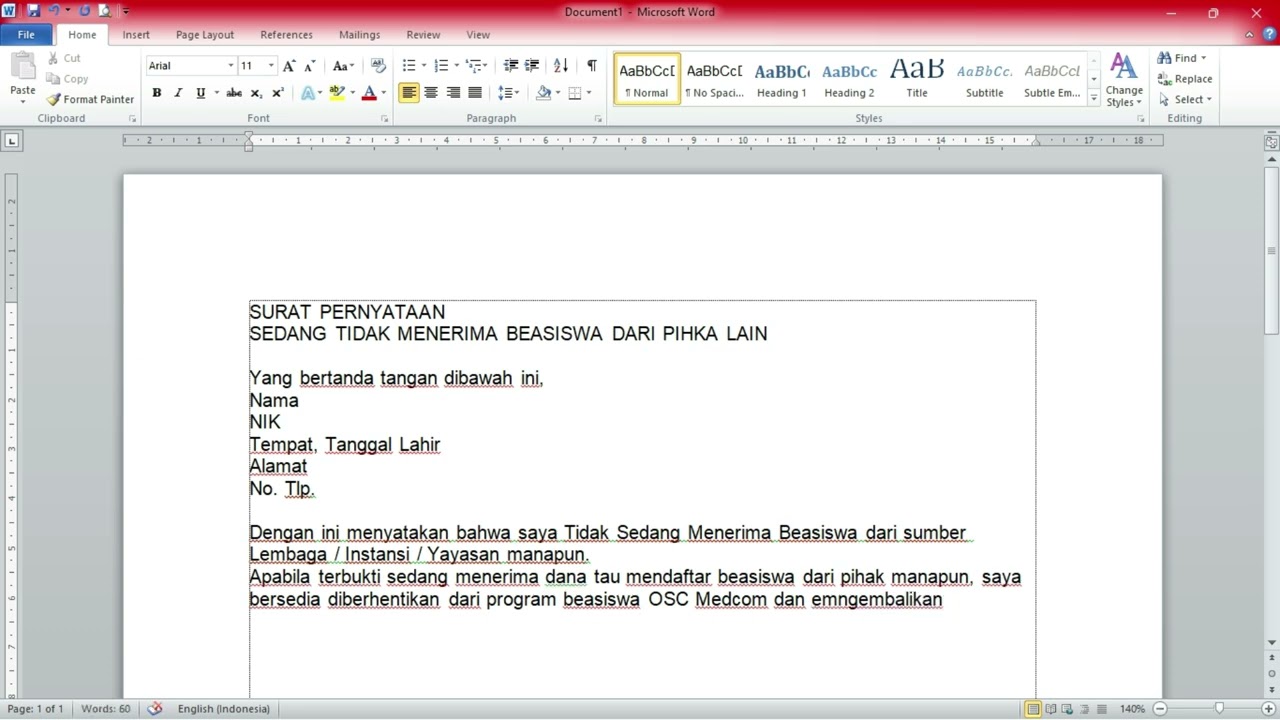The width and height of the screenshot is (1280, 720).
Task: Click Find in Editing group
Action: point(1181,58)
